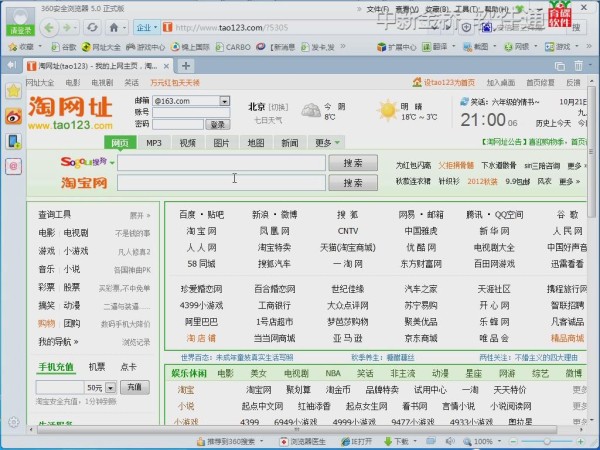Open the 下载 download dropdown arrow
Image resolution: width=600 pixels, height=450 pixels.
(416, 442)
